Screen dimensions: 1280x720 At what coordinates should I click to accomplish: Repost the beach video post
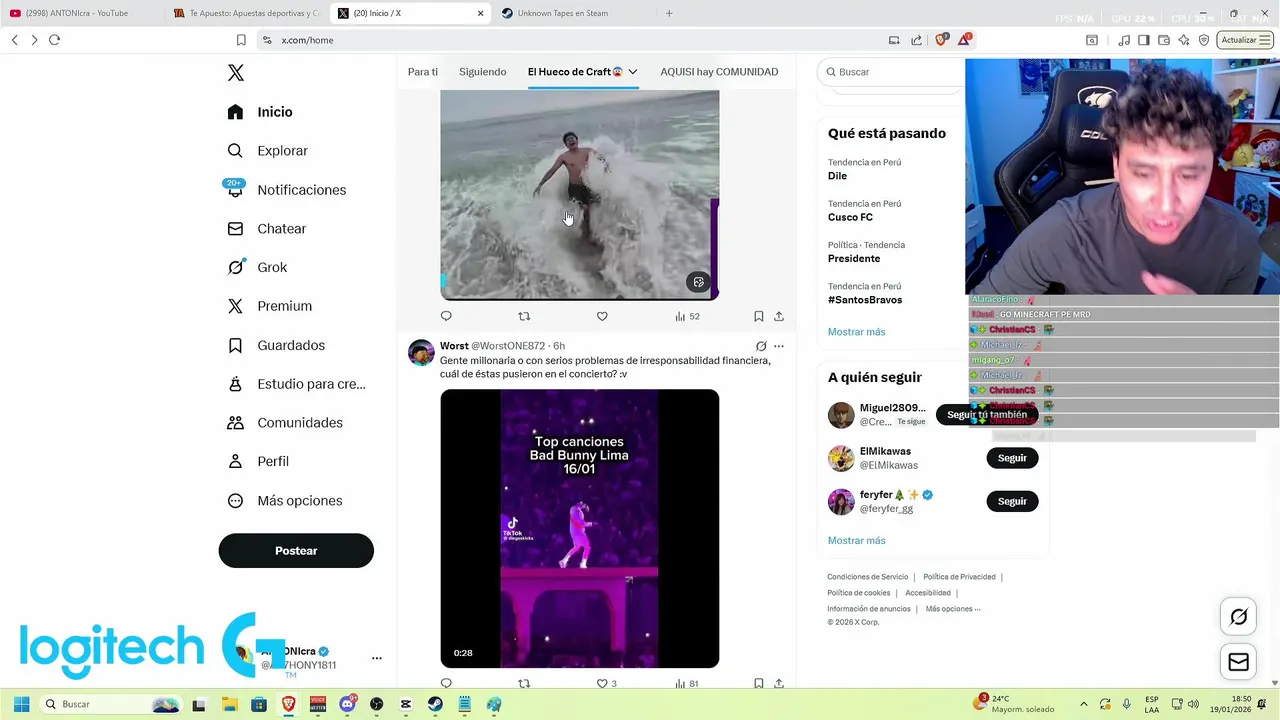[x=524, y=316]
